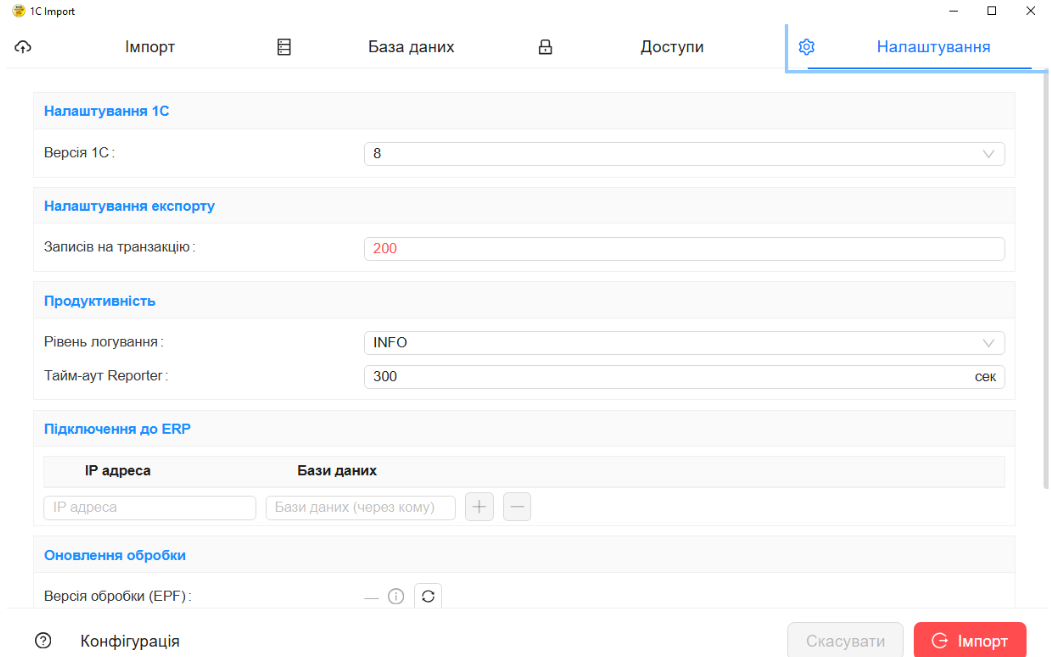Select the Налаштування tab
The image size is (1051, 657).
tap(933, 47)
